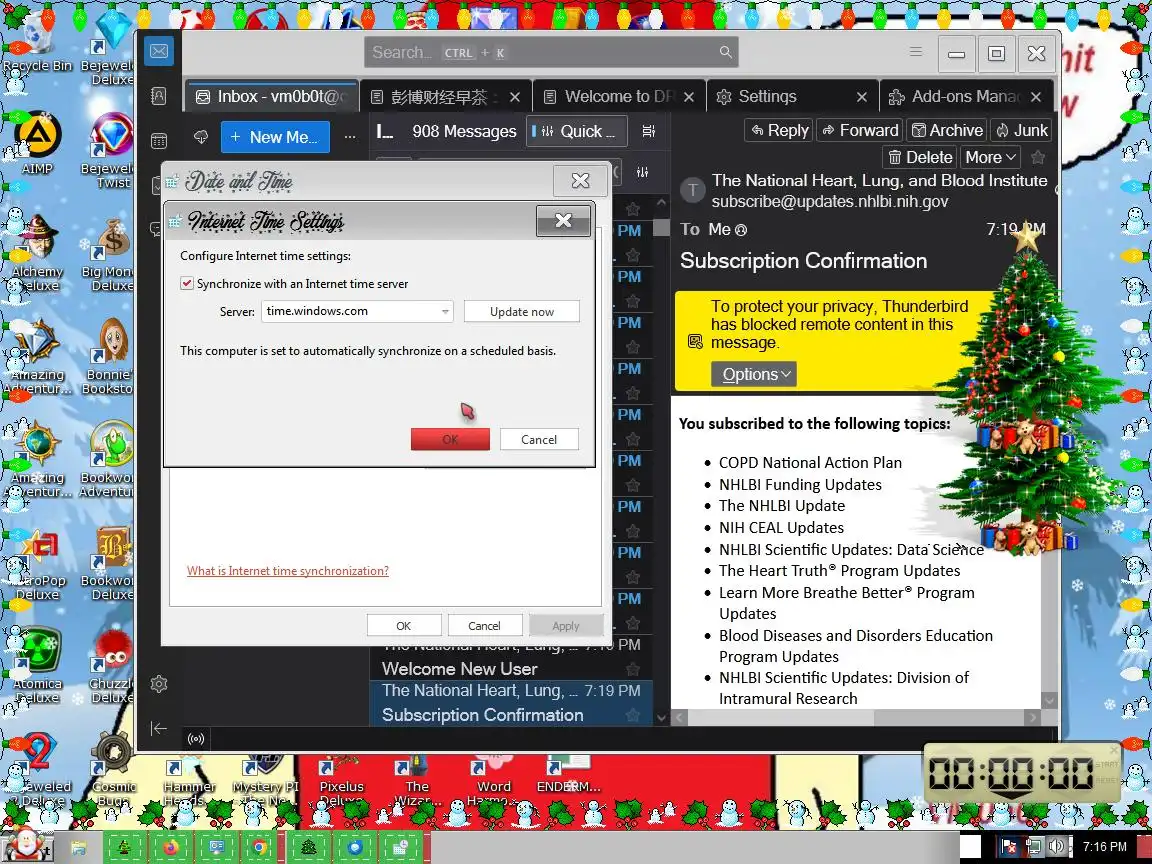Toggle star on Subscription Confirmation list row
The image size is (1152, 864).
point(632,716)
